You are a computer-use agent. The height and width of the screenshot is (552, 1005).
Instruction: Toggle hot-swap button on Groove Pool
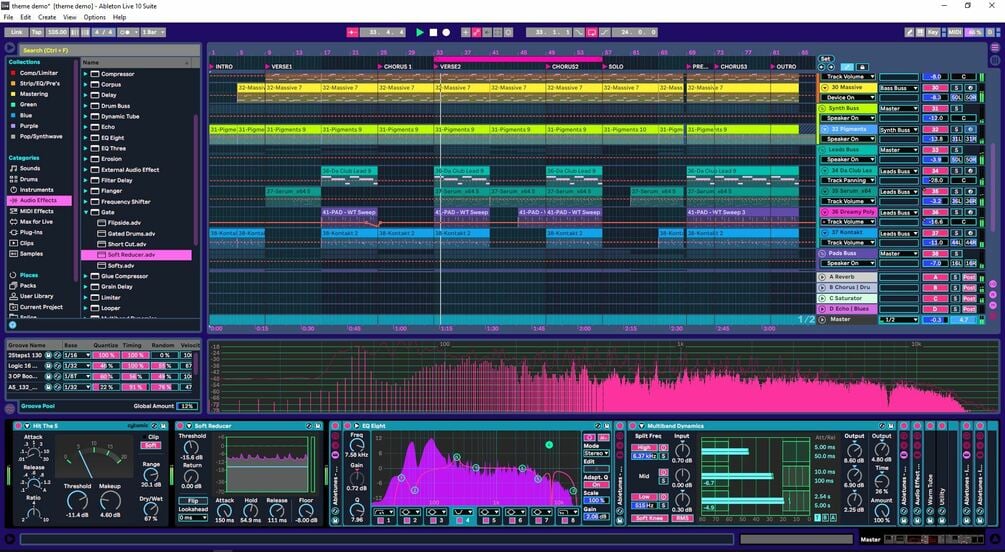coord(10,408)
